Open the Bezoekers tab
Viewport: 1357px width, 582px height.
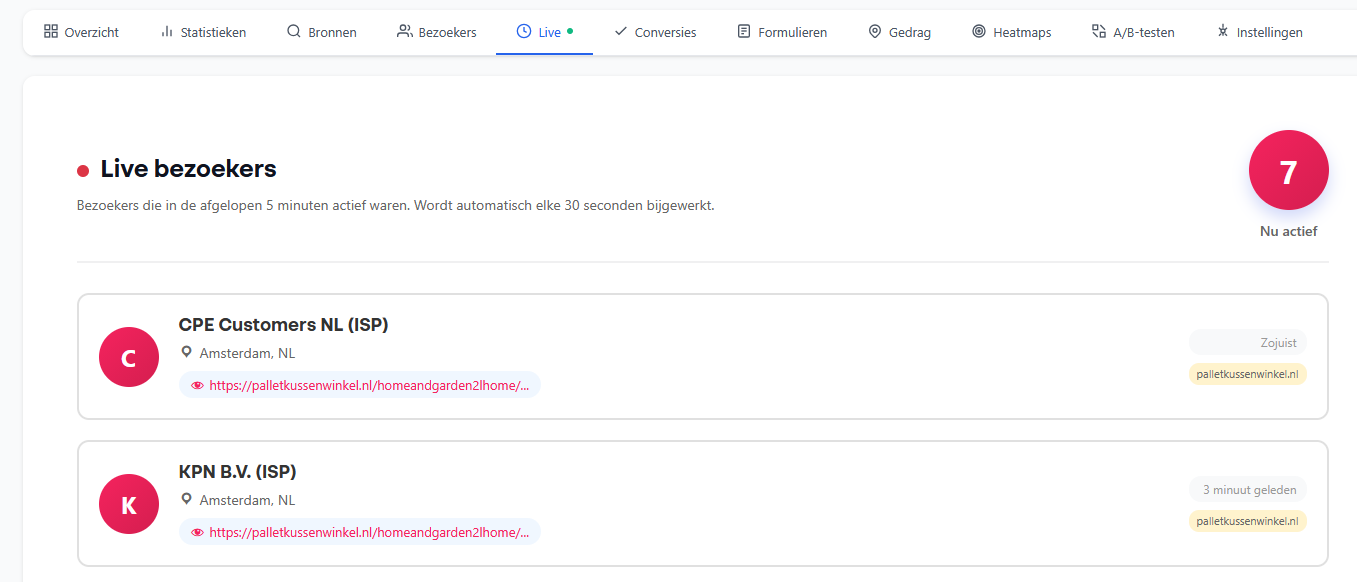(x=437, y=32)
